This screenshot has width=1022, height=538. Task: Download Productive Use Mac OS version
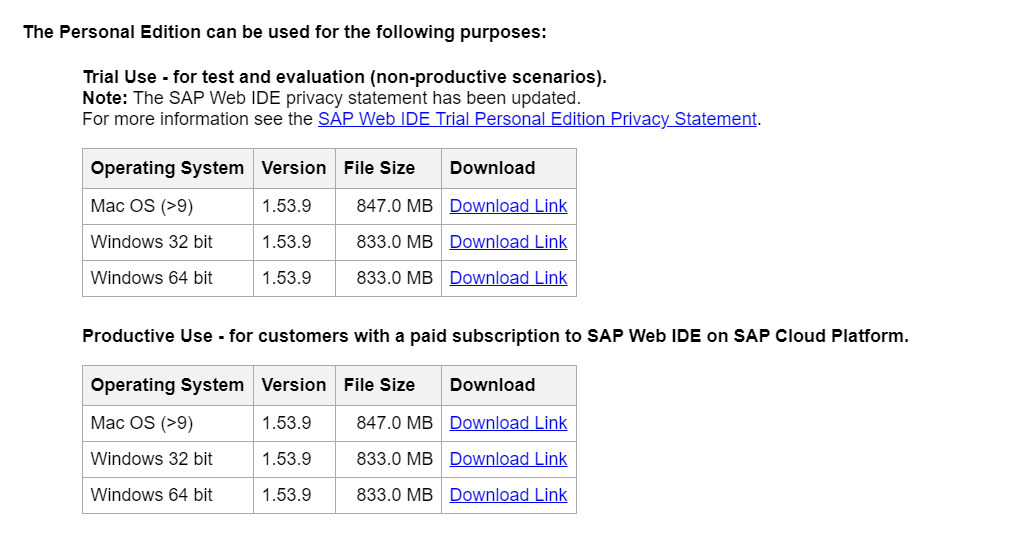[508, 423]
